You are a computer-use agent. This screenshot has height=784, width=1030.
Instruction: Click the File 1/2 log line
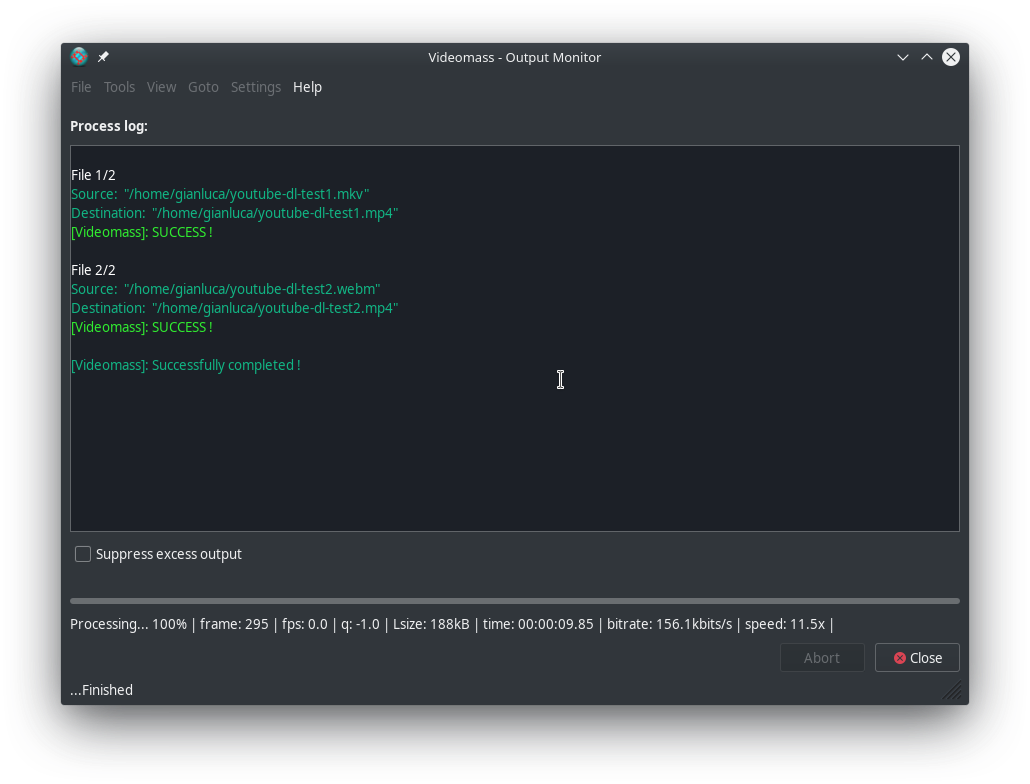93,175
